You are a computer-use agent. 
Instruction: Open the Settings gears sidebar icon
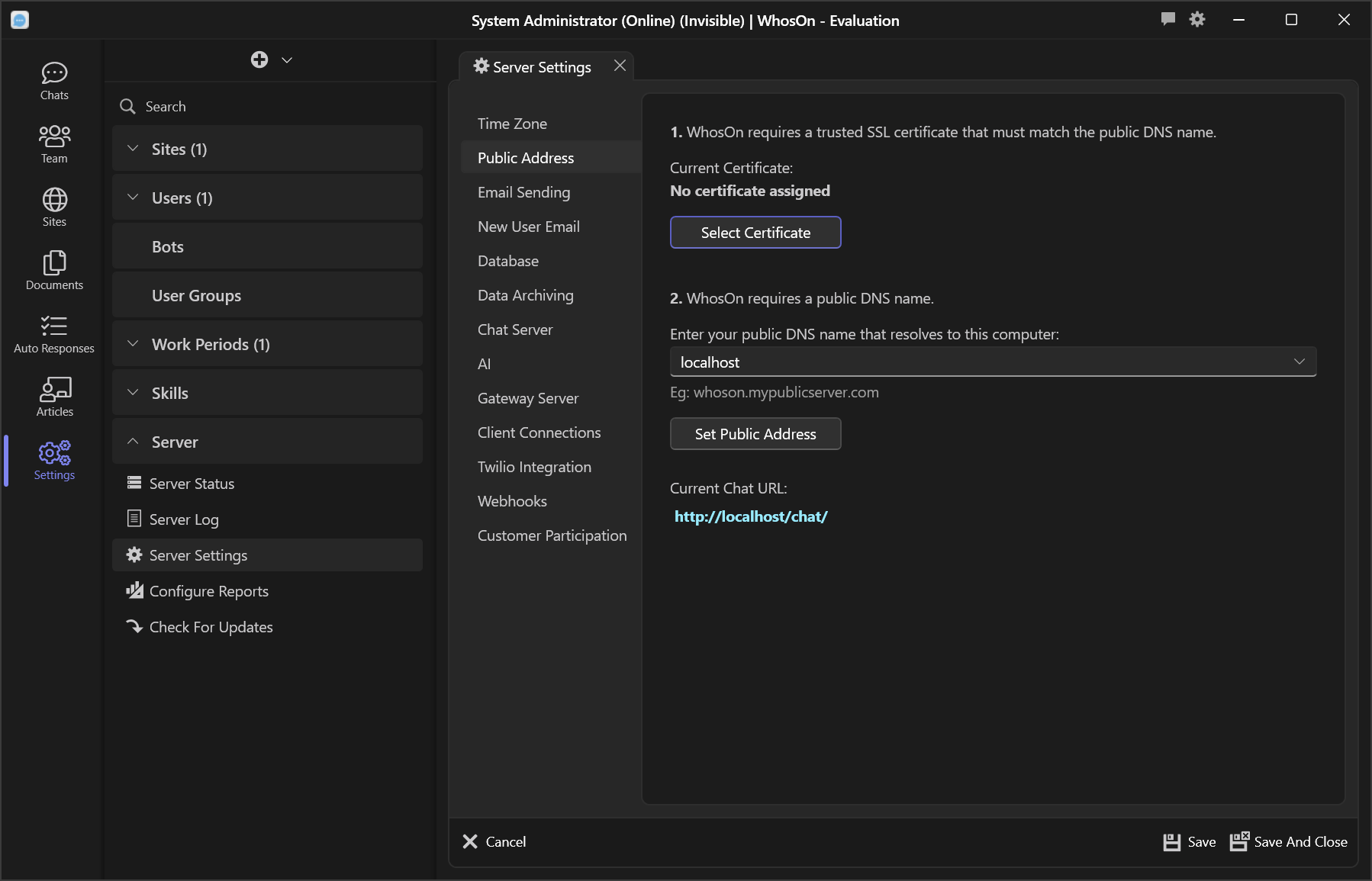point(54,461)
